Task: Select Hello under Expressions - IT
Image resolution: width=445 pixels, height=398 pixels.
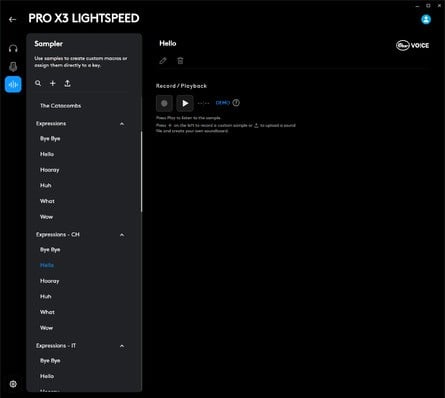Action: 47,376
